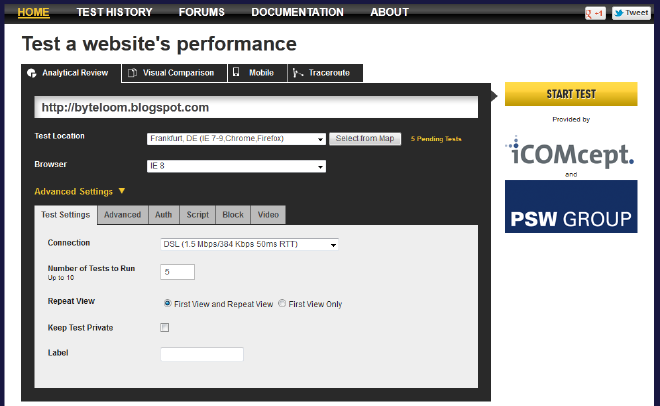Go to HOME in top navigation
This screenshot has width=660, height=406.
(x=33, y=12)
